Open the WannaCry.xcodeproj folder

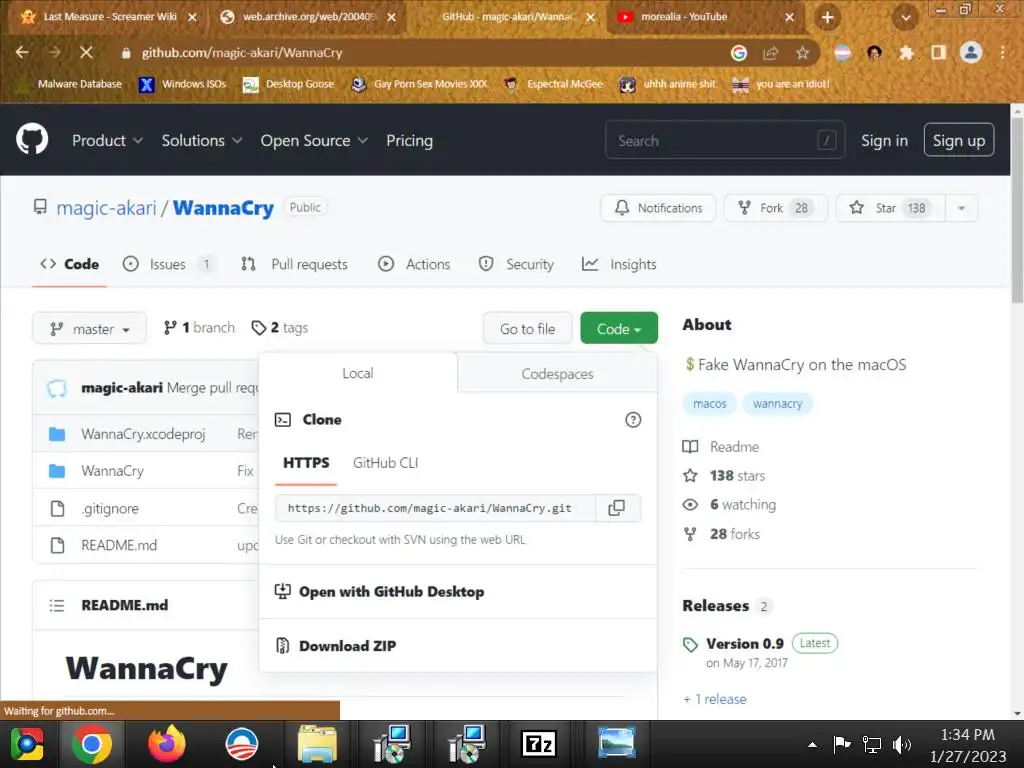[143, 434]
